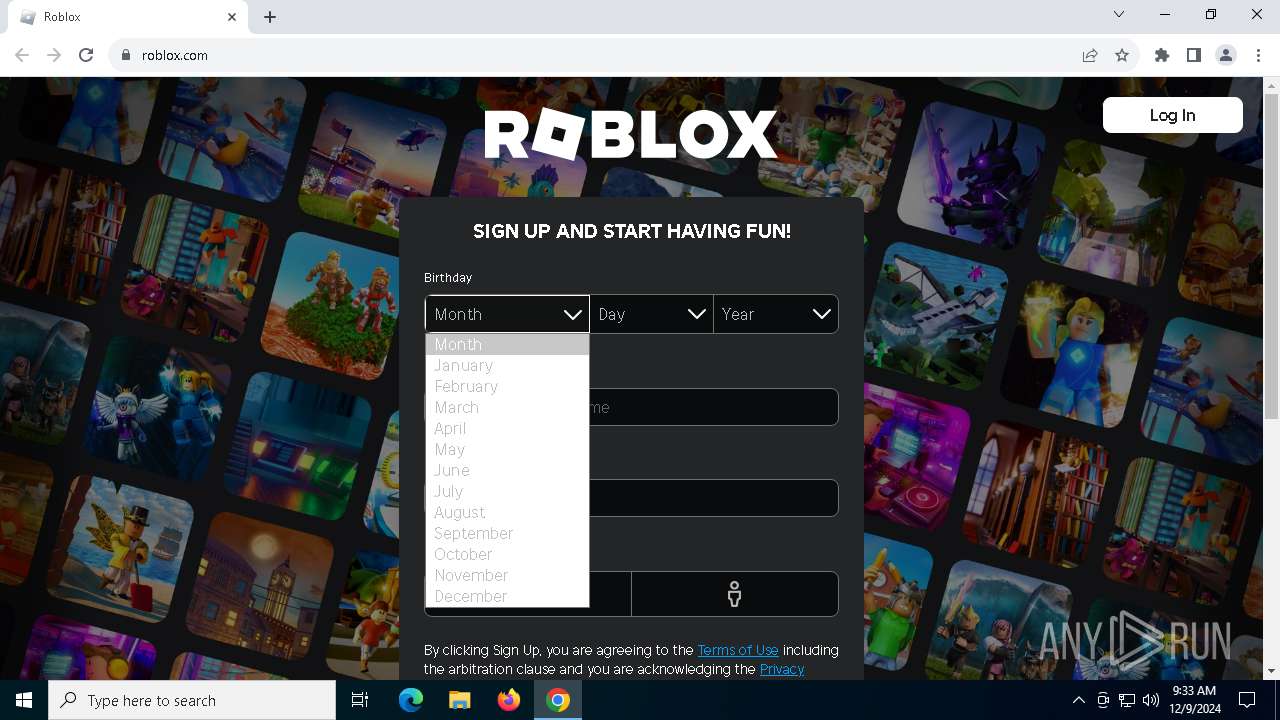Click the browser back arrow
This screenshot has height=720, width=1280.
click(22, 55)
